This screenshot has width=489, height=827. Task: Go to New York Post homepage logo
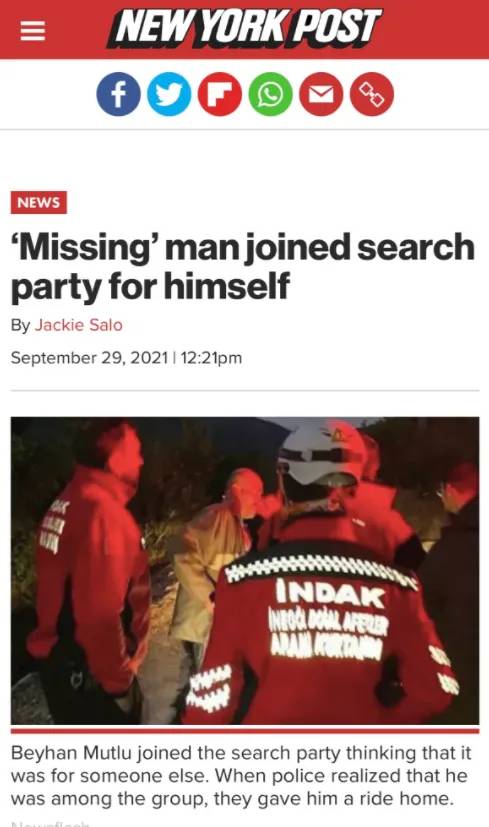coord(244,28)
